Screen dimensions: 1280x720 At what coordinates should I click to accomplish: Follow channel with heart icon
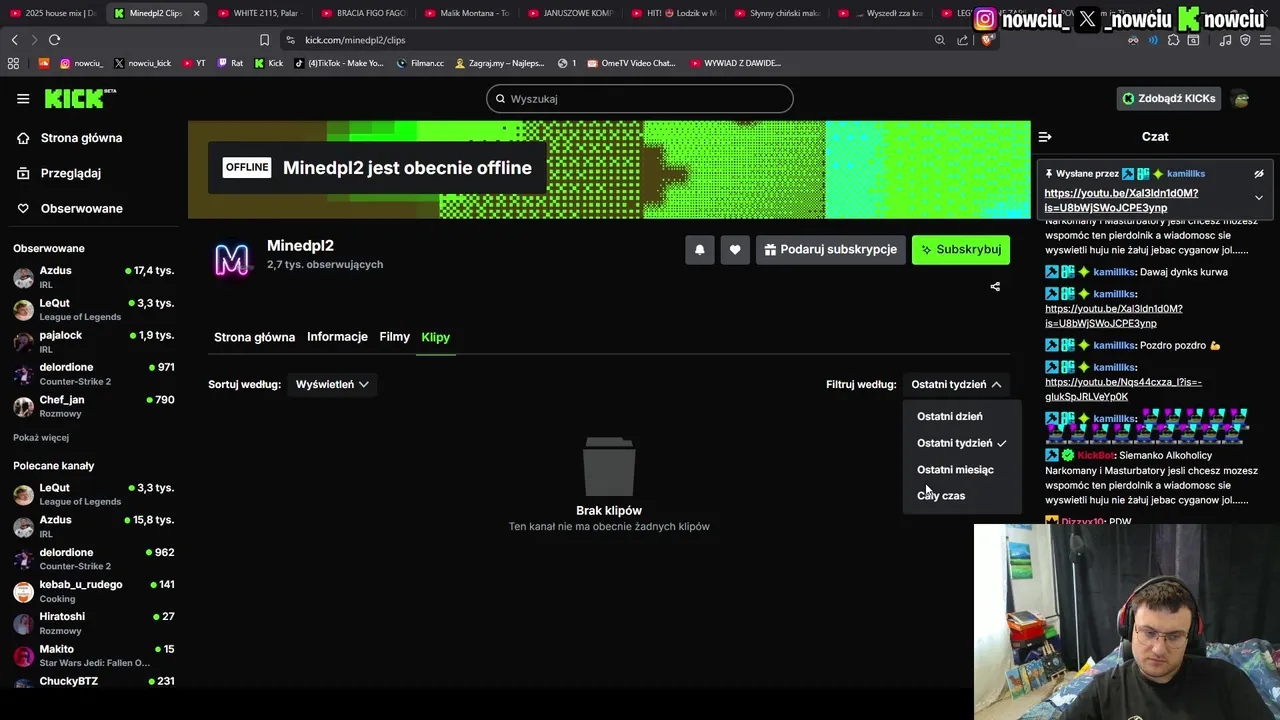point(735,250)
